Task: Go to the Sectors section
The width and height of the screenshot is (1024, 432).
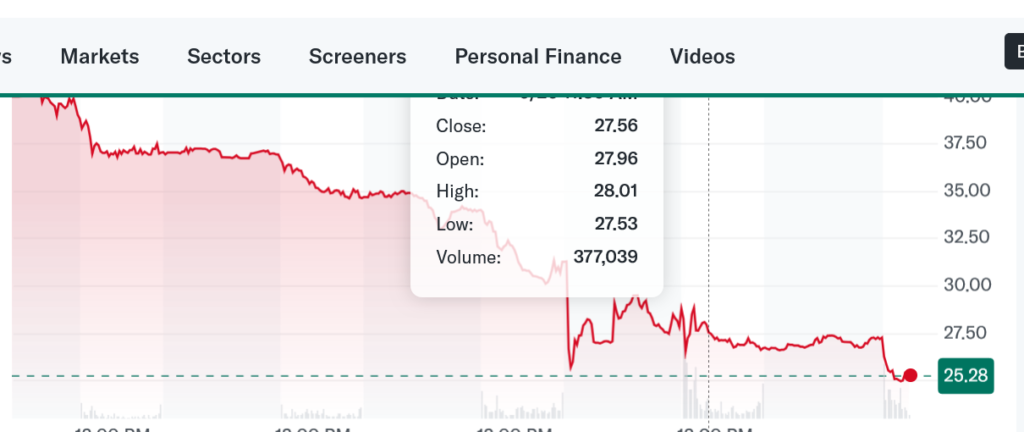Action: coord(224,56)
